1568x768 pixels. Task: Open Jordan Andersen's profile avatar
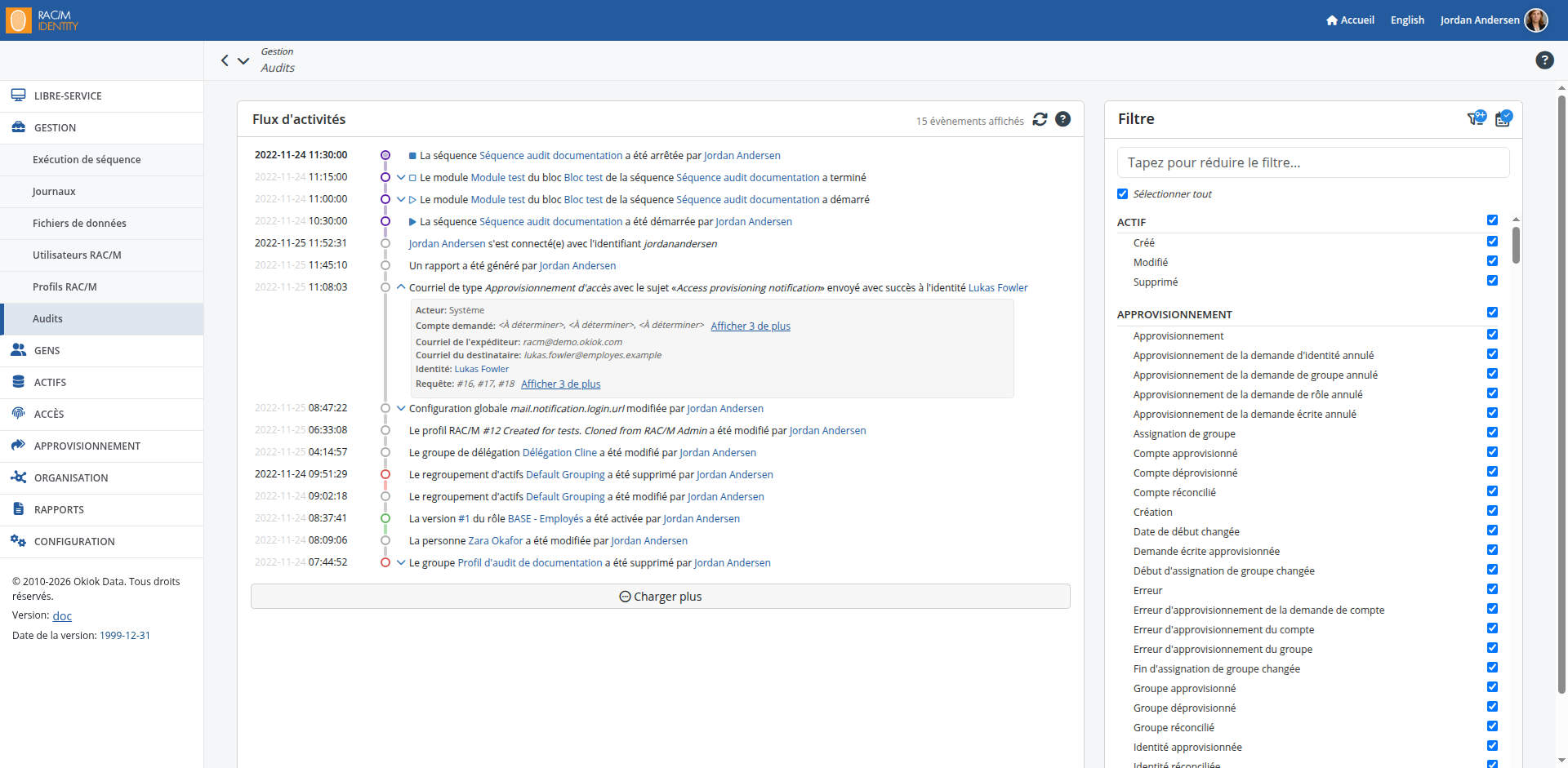[1536, 20]
